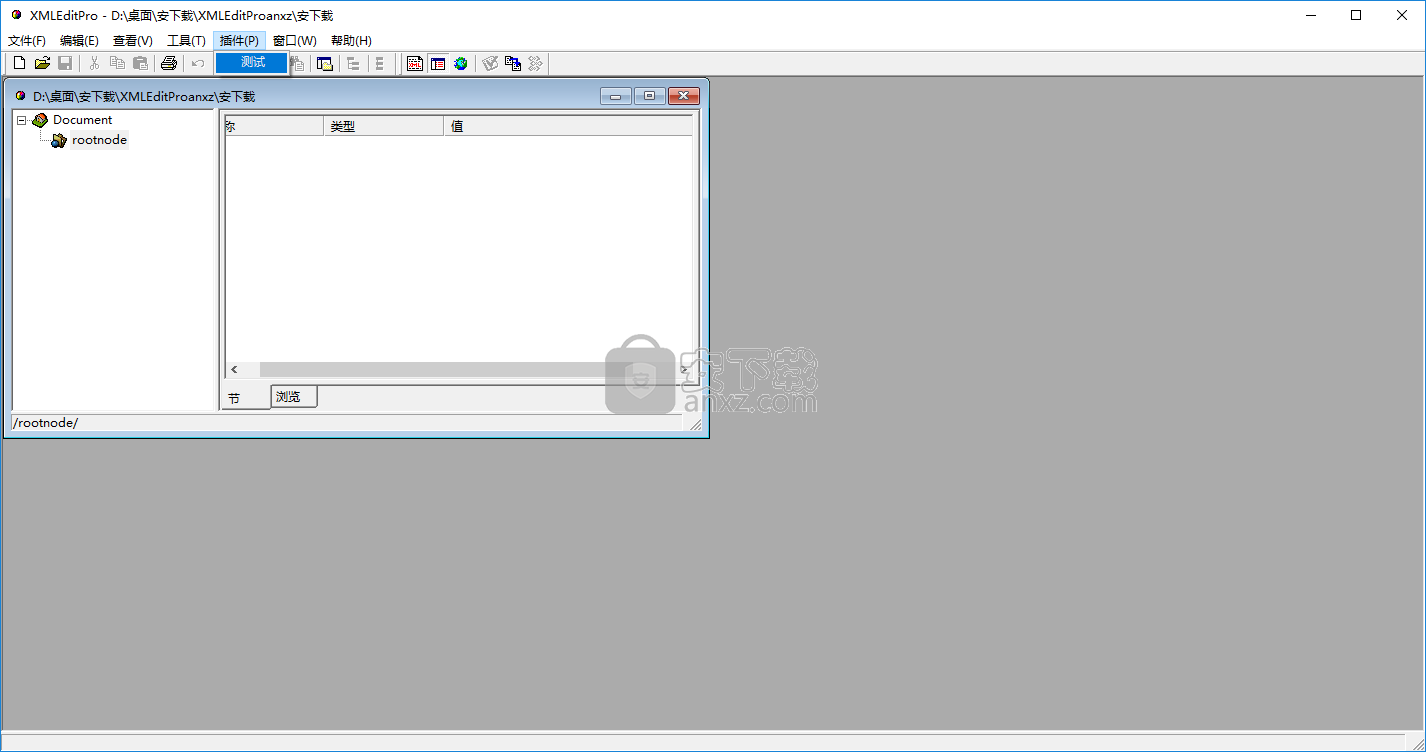This screenshot has height=752, width=1426.
Task: Click the New document toolbar icon
Action: 19,63
